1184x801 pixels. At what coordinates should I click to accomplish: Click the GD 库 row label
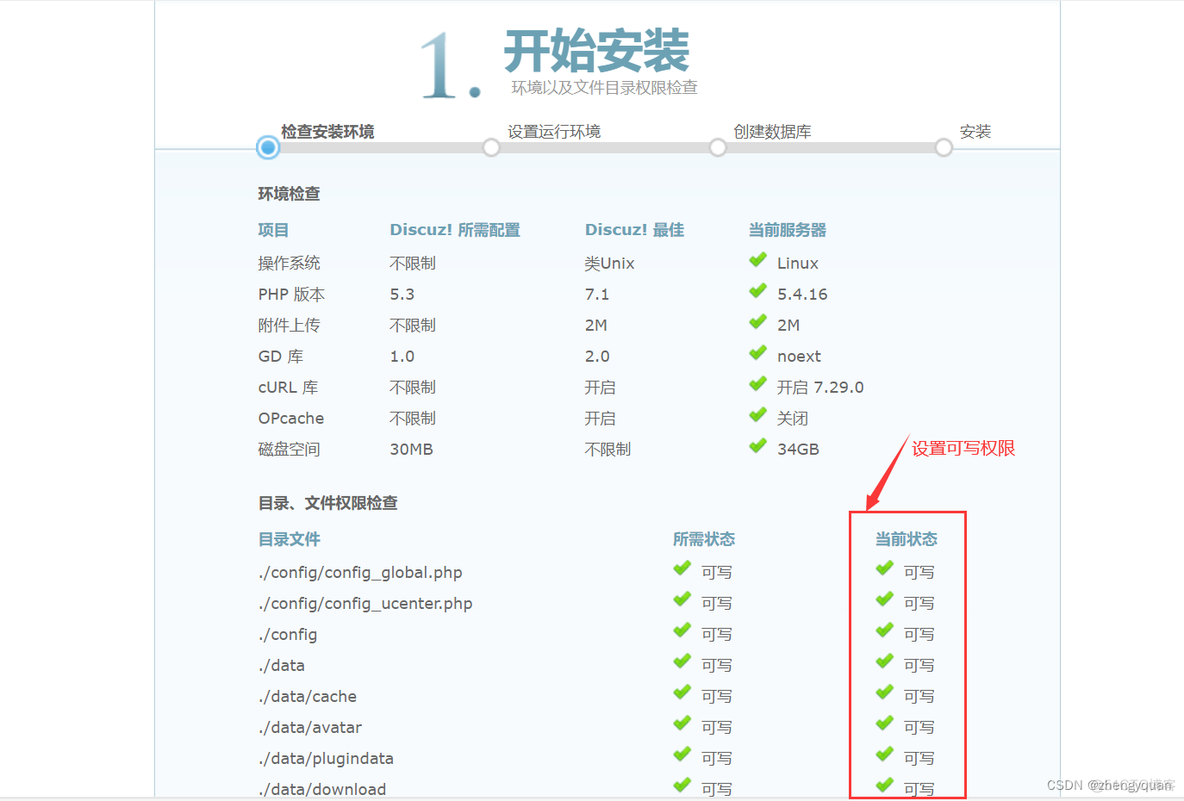[280, 356]
